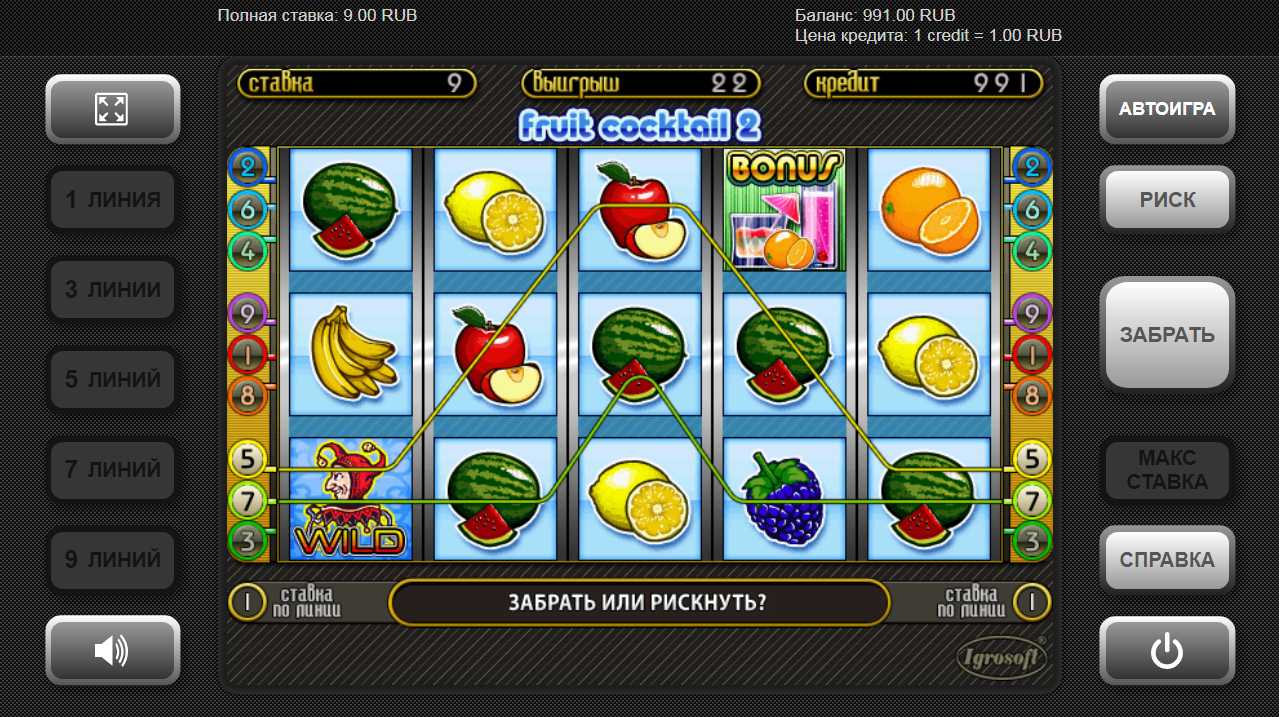This screenshot has width=1279, height=717.
Task: Click the Bonus cocktail symbol
Action: [784, 211]
